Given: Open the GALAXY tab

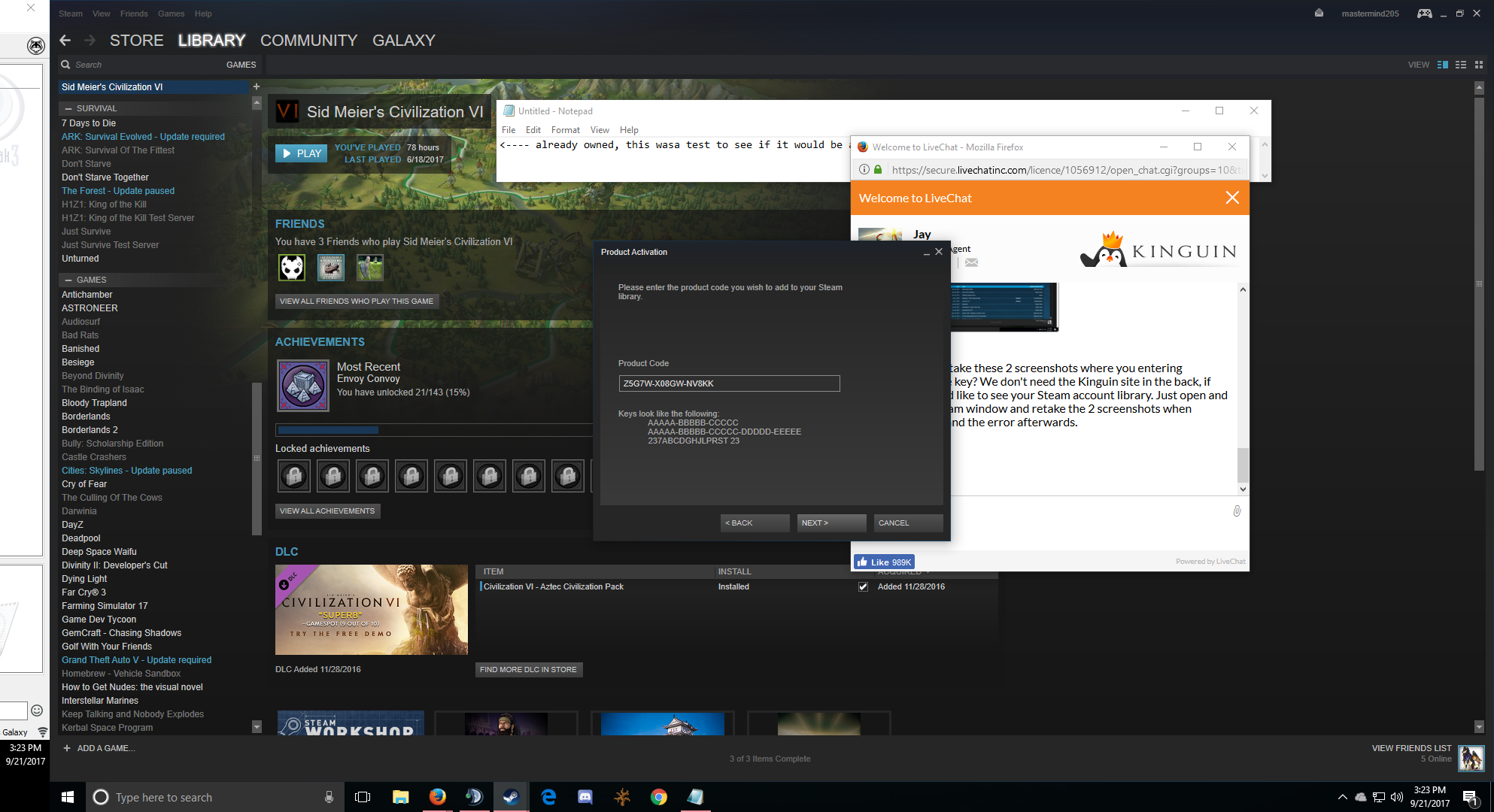Looking at the screenshot, I should [x=404, y=41].
